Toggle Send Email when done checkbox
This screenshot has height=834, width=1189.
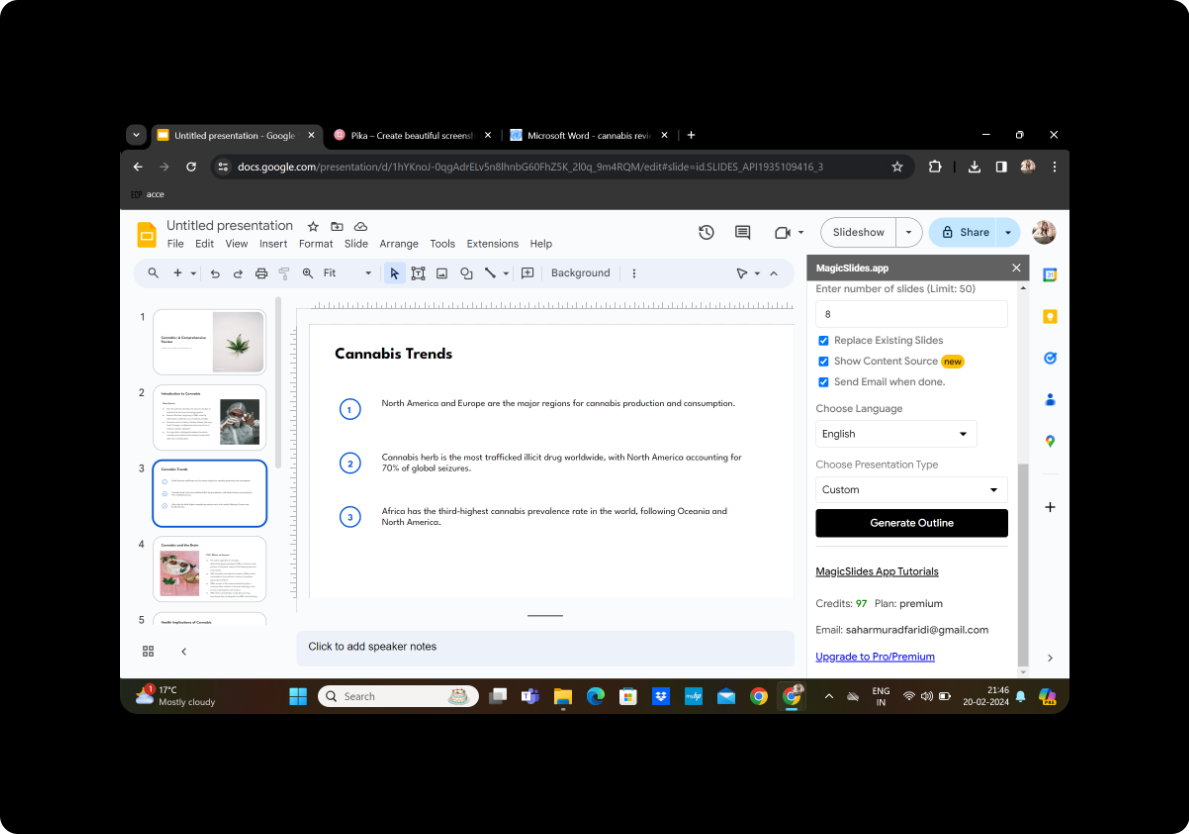click(x=824, y=382)
